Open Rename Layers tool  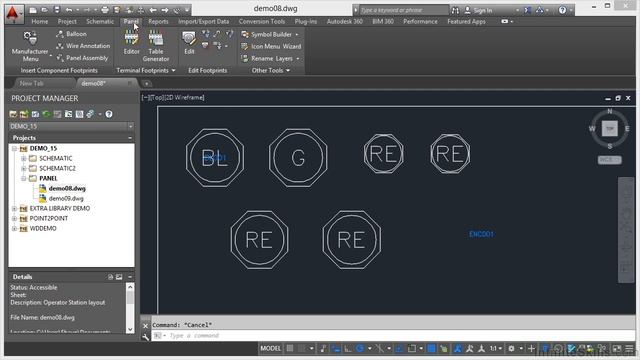tap(267, 59)
